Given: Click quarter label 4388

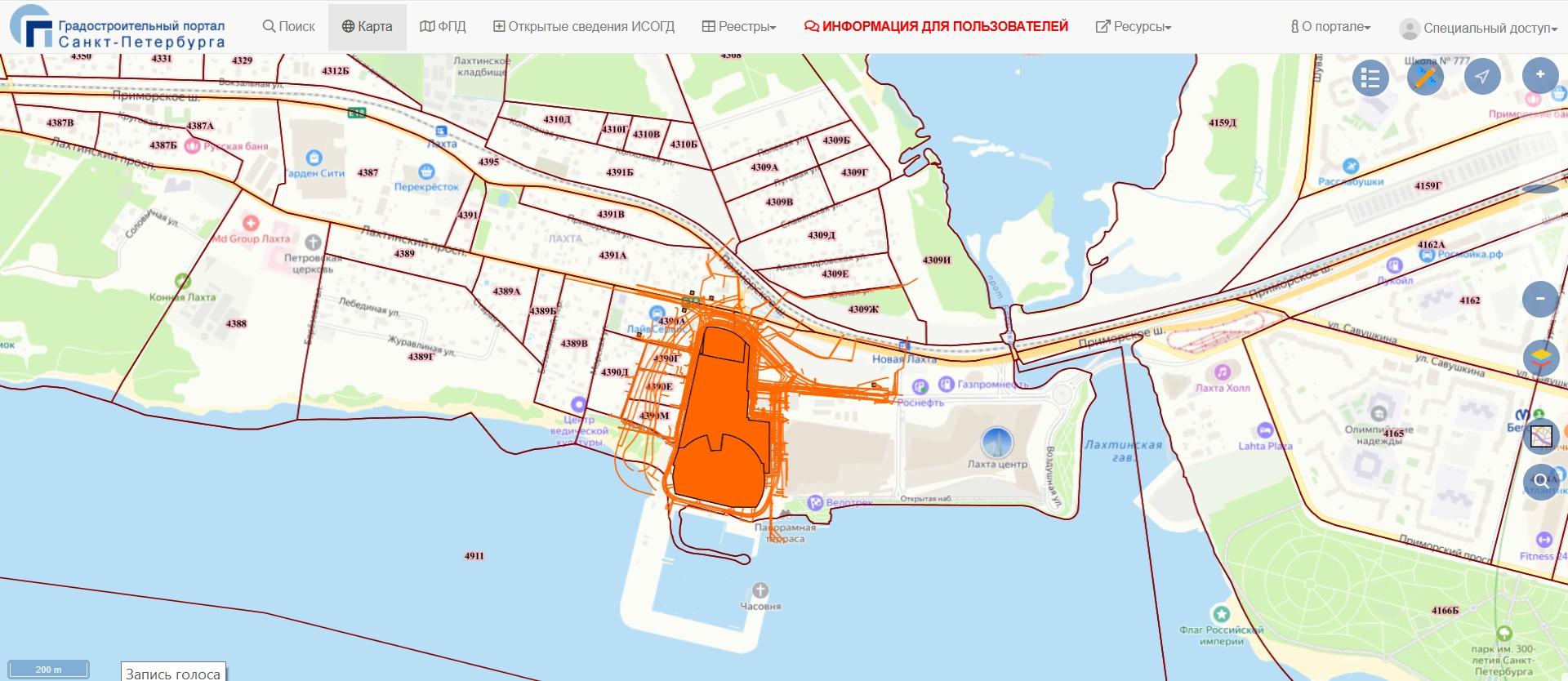Looking at the screenshot, I should (x=236, y=323).
